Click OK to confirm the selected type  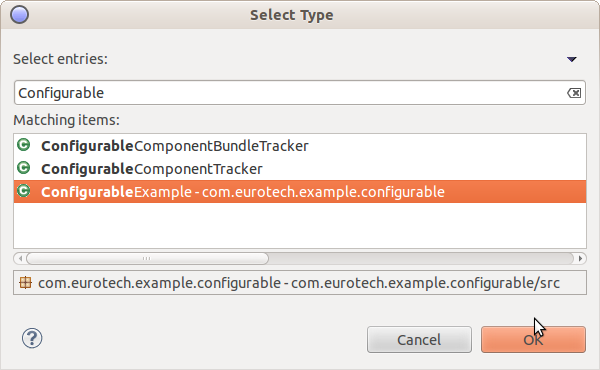(533, 339)
